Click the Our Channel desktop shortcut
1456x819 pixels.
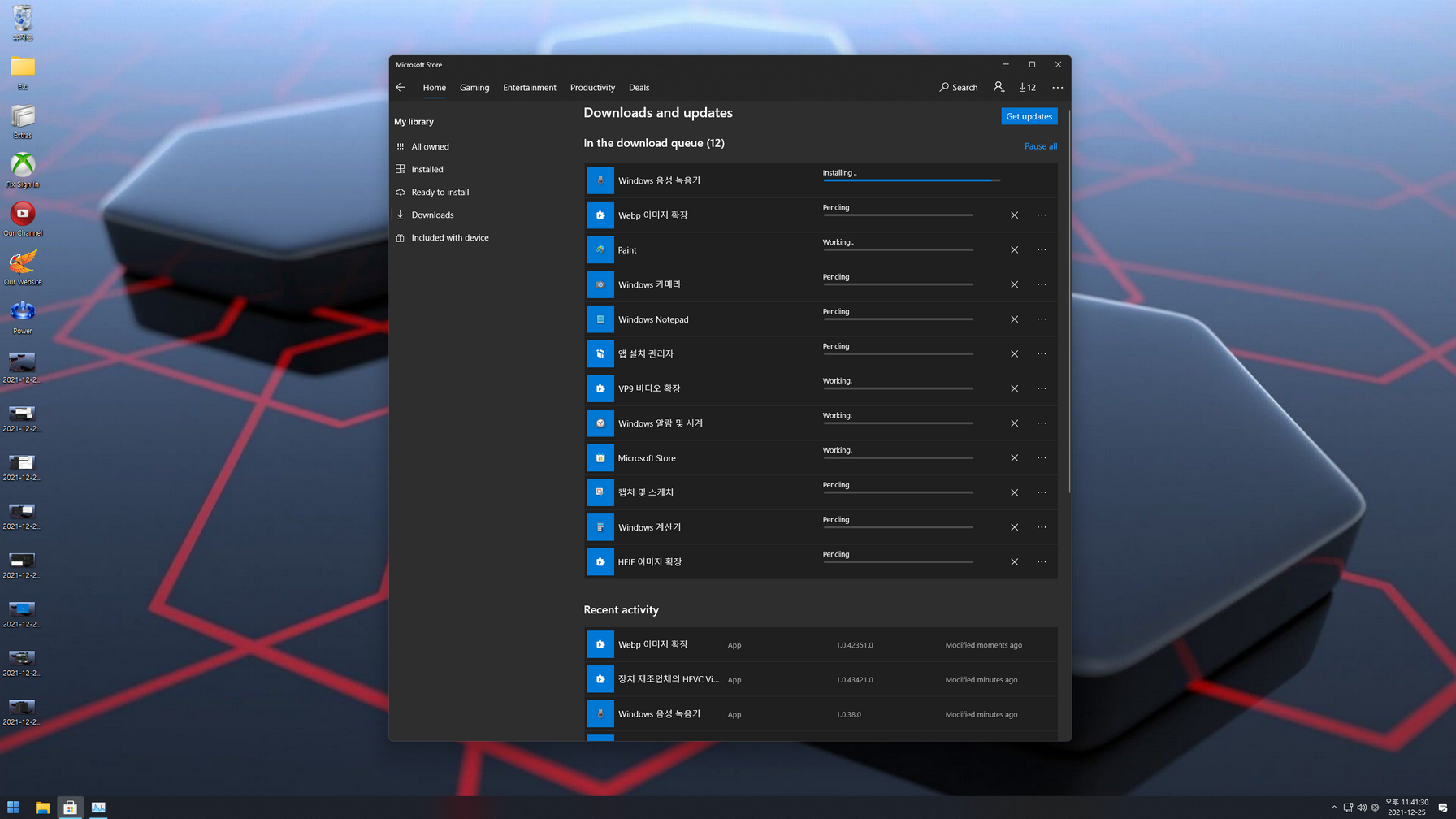[x=23, y=219]
